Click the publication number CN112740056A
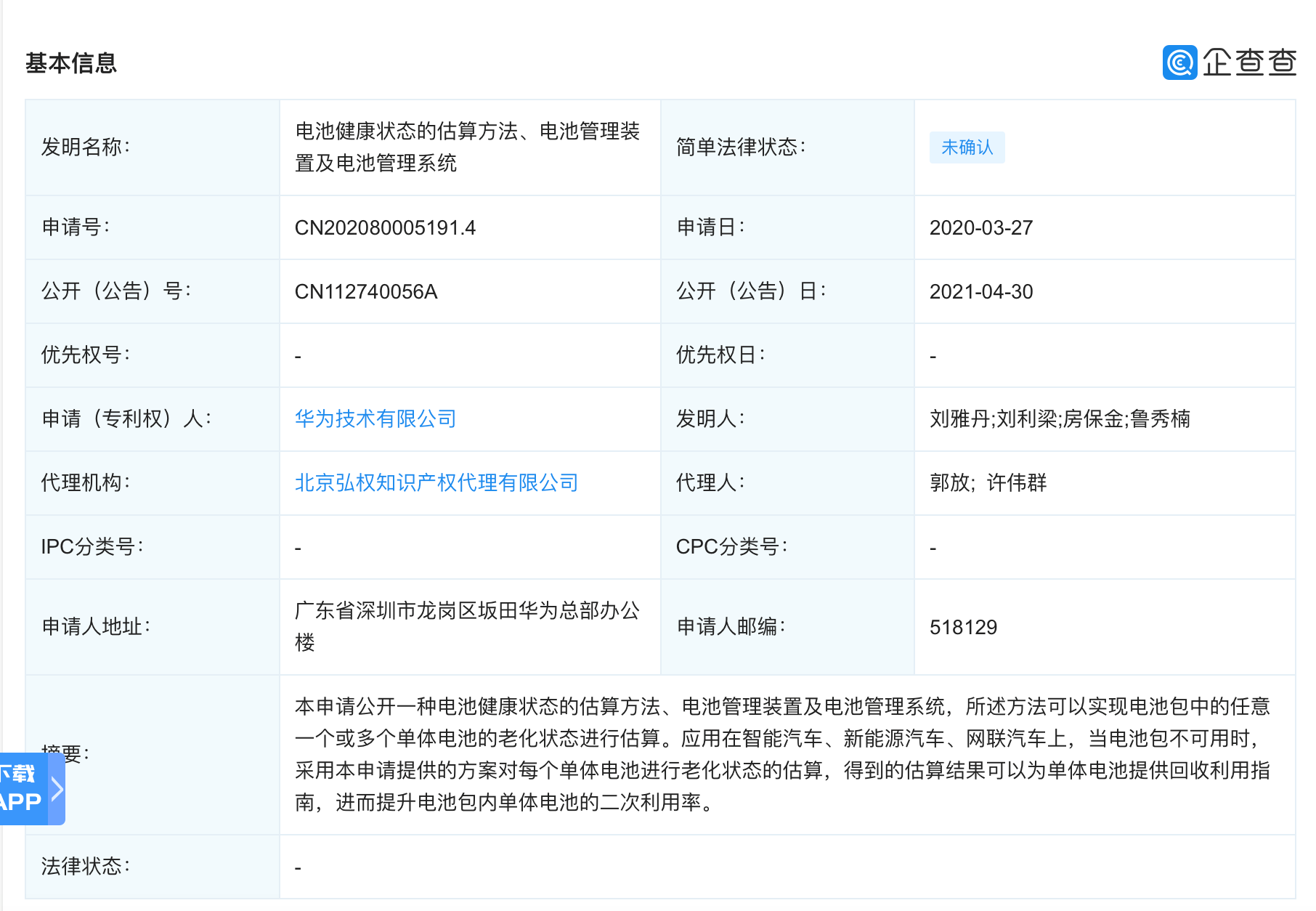The height and width of the screenshot is (911, 1316). (x=369, y=291)
